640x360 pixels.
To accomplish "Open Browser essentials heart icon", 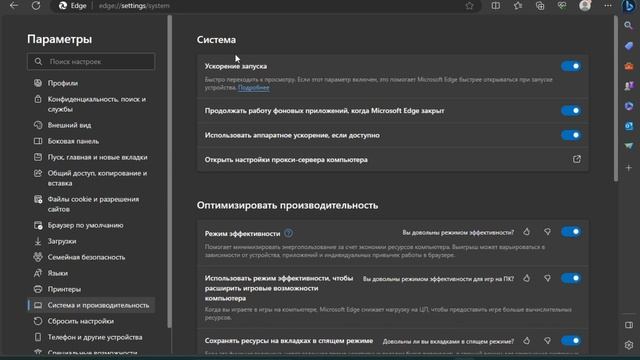I will click(x=562, y=6).
